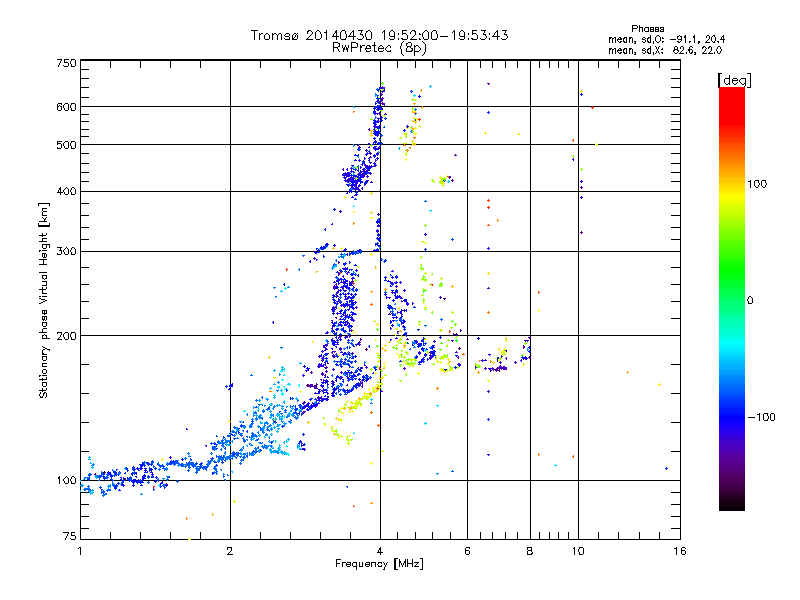Click the x-axis label '6'
Image resolution: width=800 pixels, height=600 pixels.
[x=467, y=551]
